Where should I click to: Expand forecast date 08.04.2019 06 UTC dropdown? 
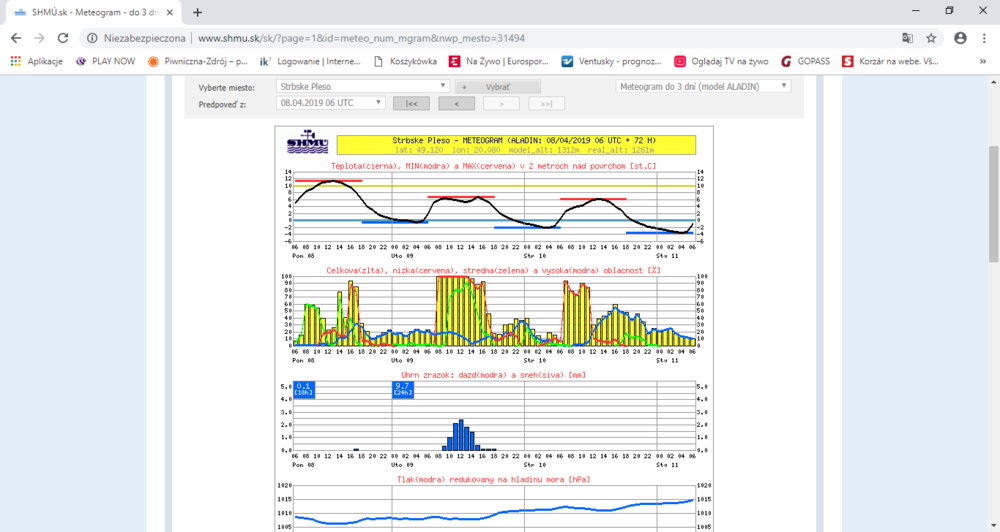[x=330, y=103]
